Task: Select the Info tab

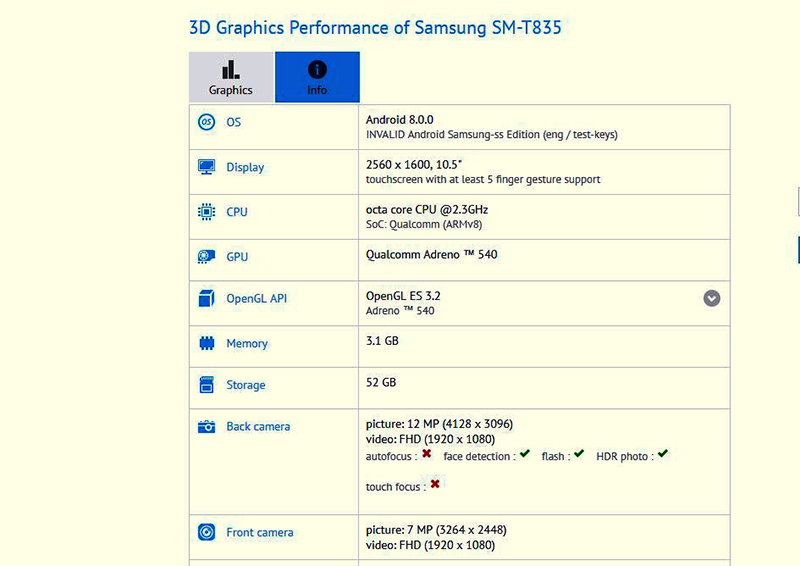Action: click(317, 77)
